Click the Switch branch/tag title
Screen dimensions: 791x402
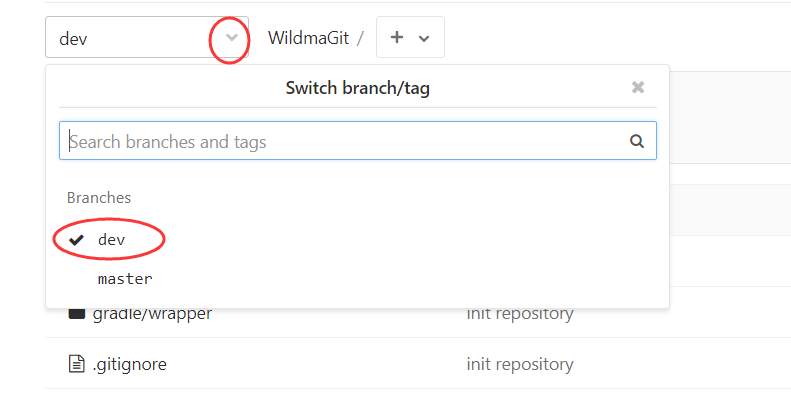358,88
